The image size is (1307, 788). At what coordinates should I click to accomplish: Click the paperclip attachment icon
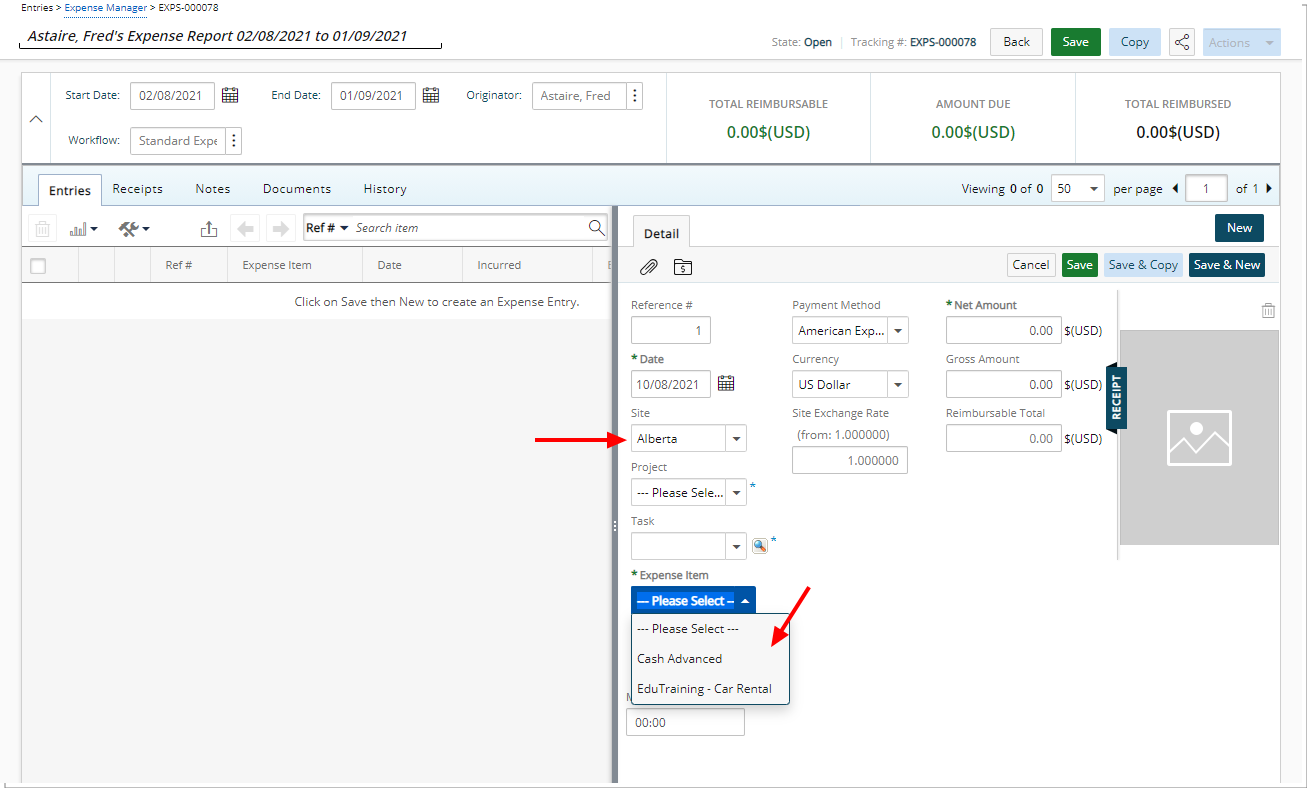pyautogui.click(x=649, y=267)
